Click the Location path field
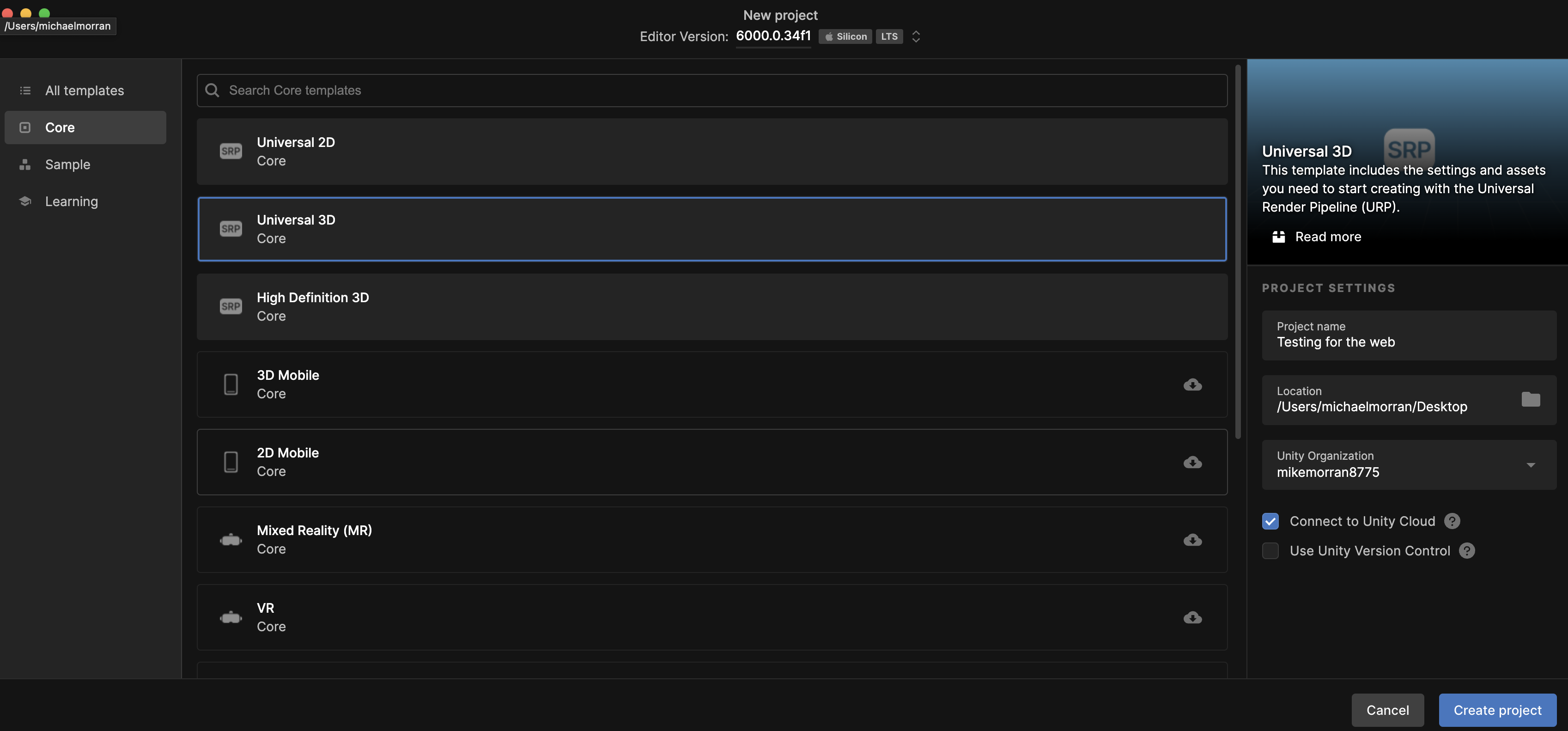The image size is (1568, 731). (1409, 399)
